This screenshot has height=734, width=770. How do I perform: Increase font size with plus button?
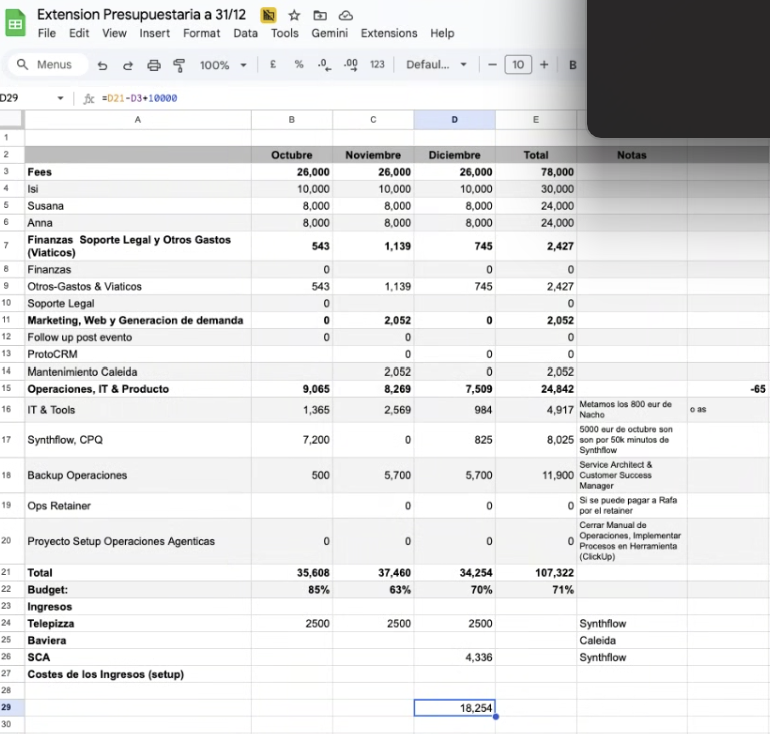(544, 65)
